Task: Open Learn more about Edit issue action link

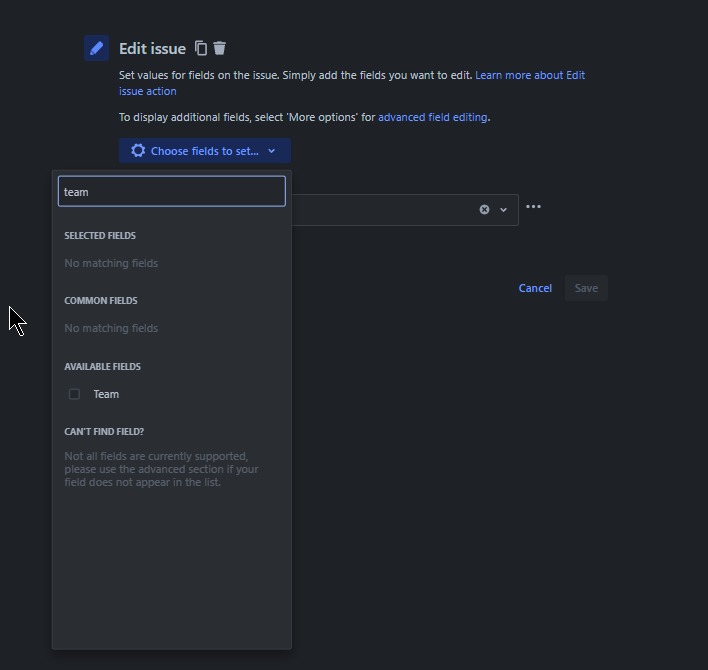Action: click(352, 83)
